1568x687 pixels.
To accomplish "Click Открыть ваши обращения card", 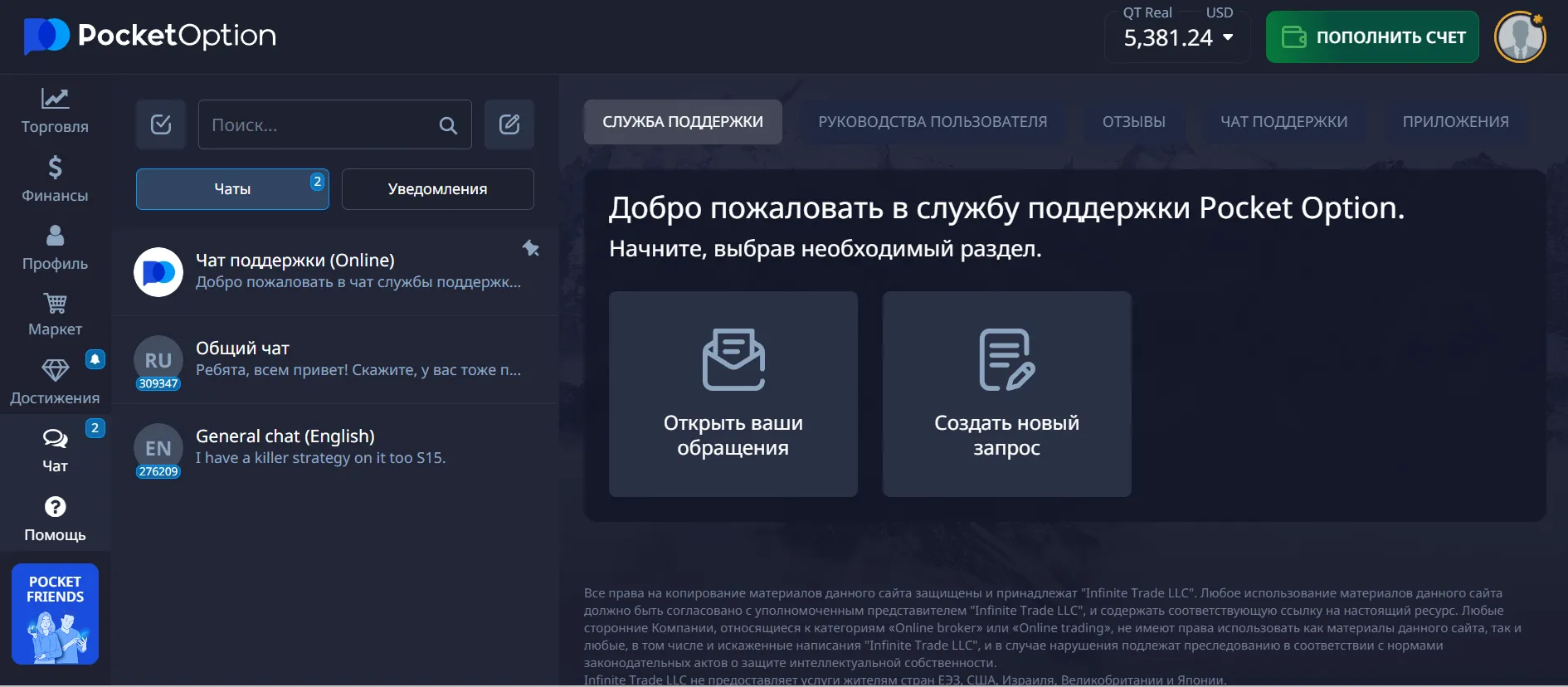I will pos(733,394).
